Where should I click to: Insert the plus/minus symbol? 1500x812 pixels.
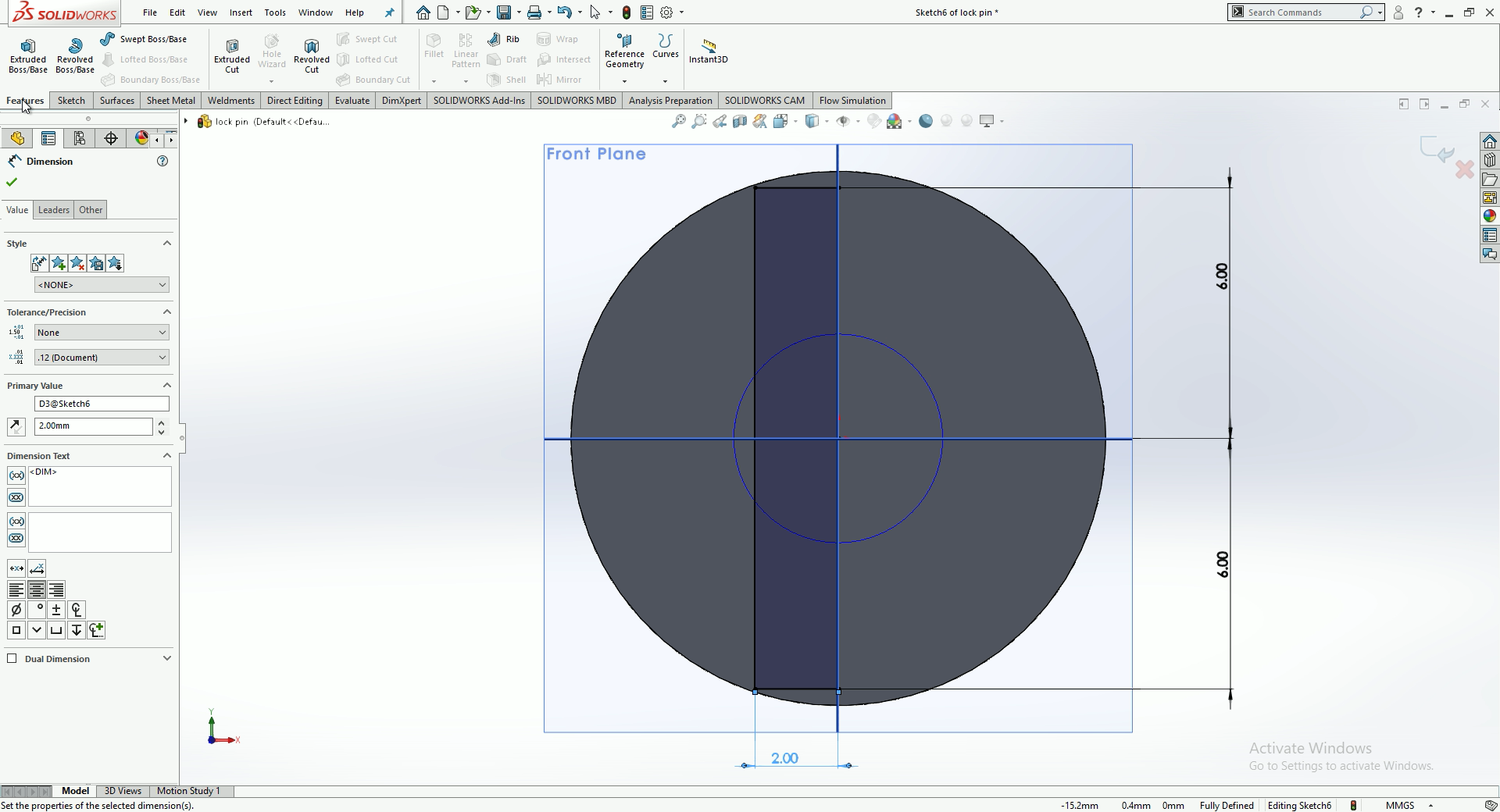(56, 610)
